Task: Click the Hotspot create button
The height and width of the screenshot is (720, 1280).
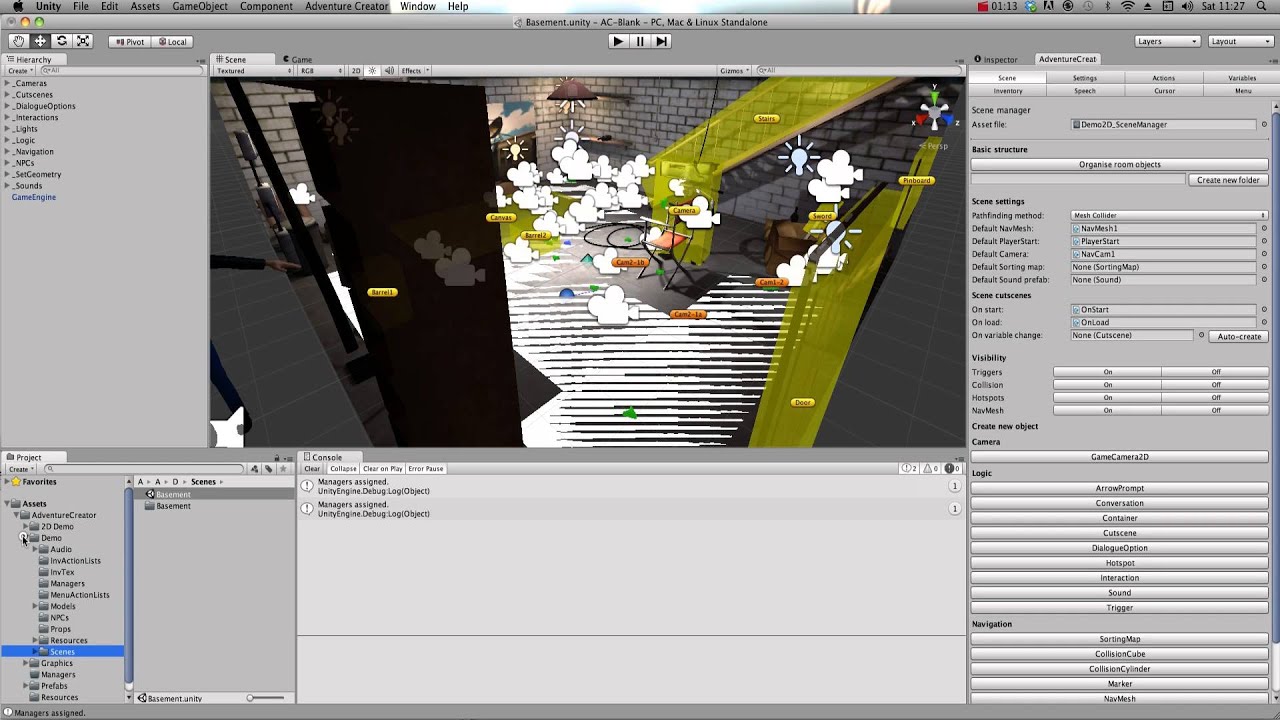Action: (x=1120, y=563)
